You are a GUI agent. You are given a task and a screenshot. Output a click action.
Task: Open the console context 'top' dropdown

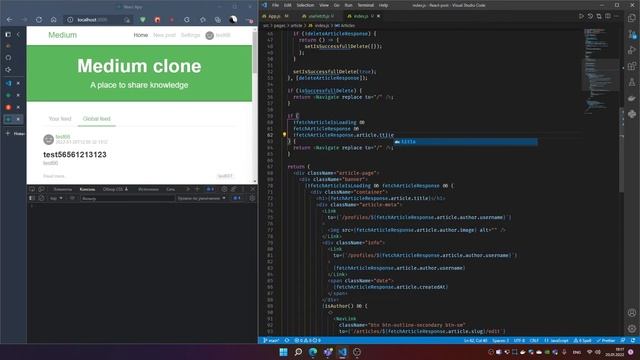click(56, 198)
